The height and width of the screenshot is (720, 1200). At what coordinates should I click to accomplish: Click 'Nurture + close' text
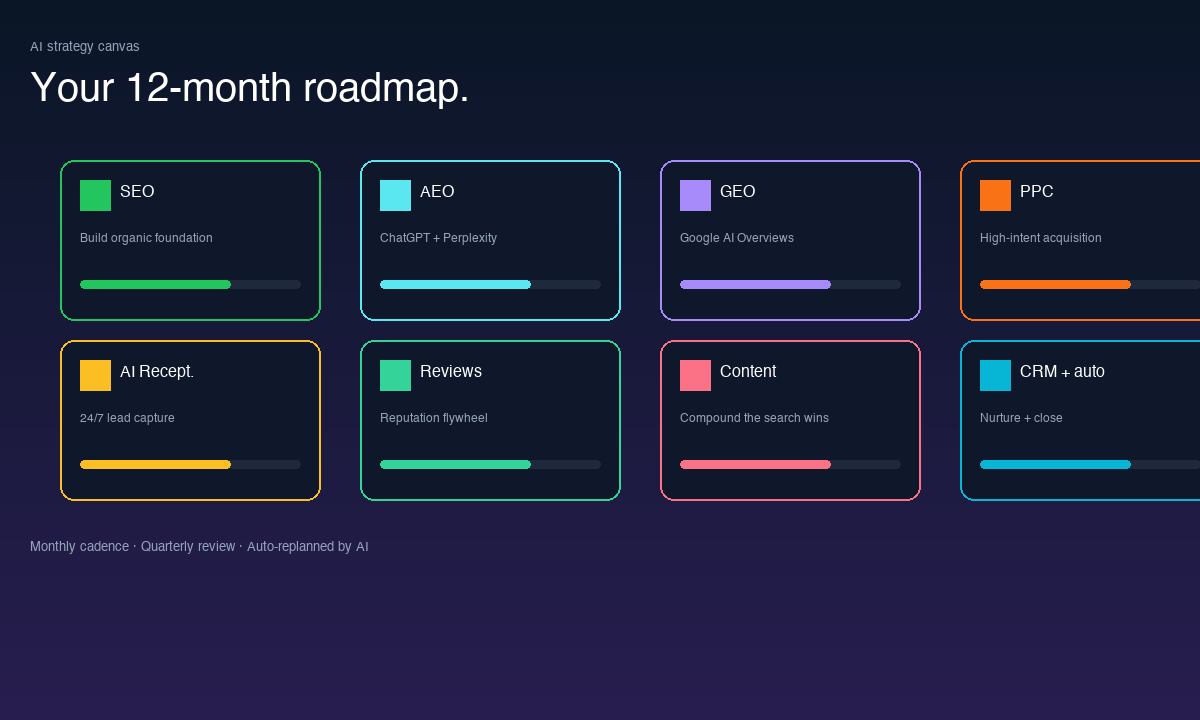(1021, 418)
